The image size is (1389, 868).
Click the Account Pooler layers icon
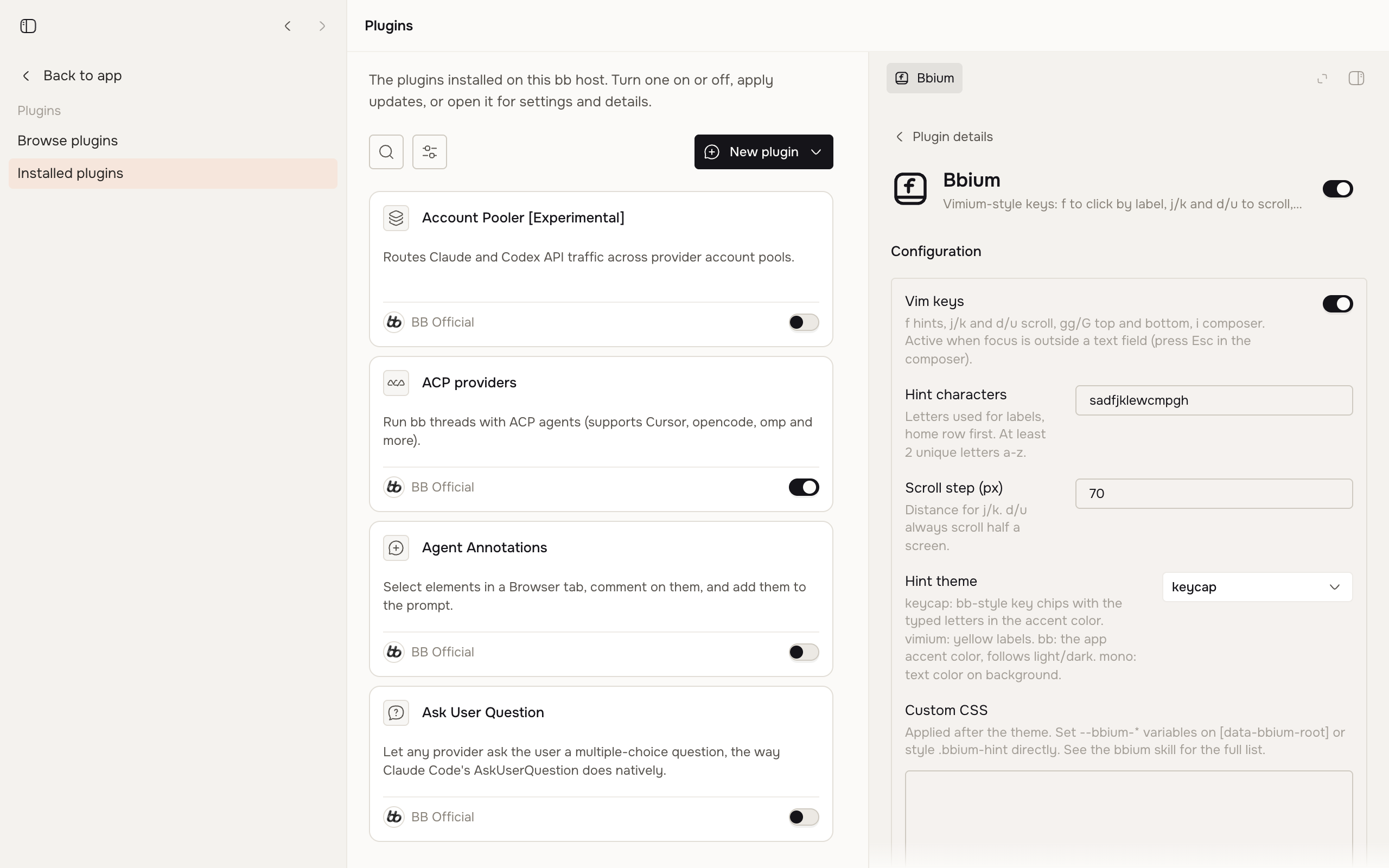tap(396, 218)
